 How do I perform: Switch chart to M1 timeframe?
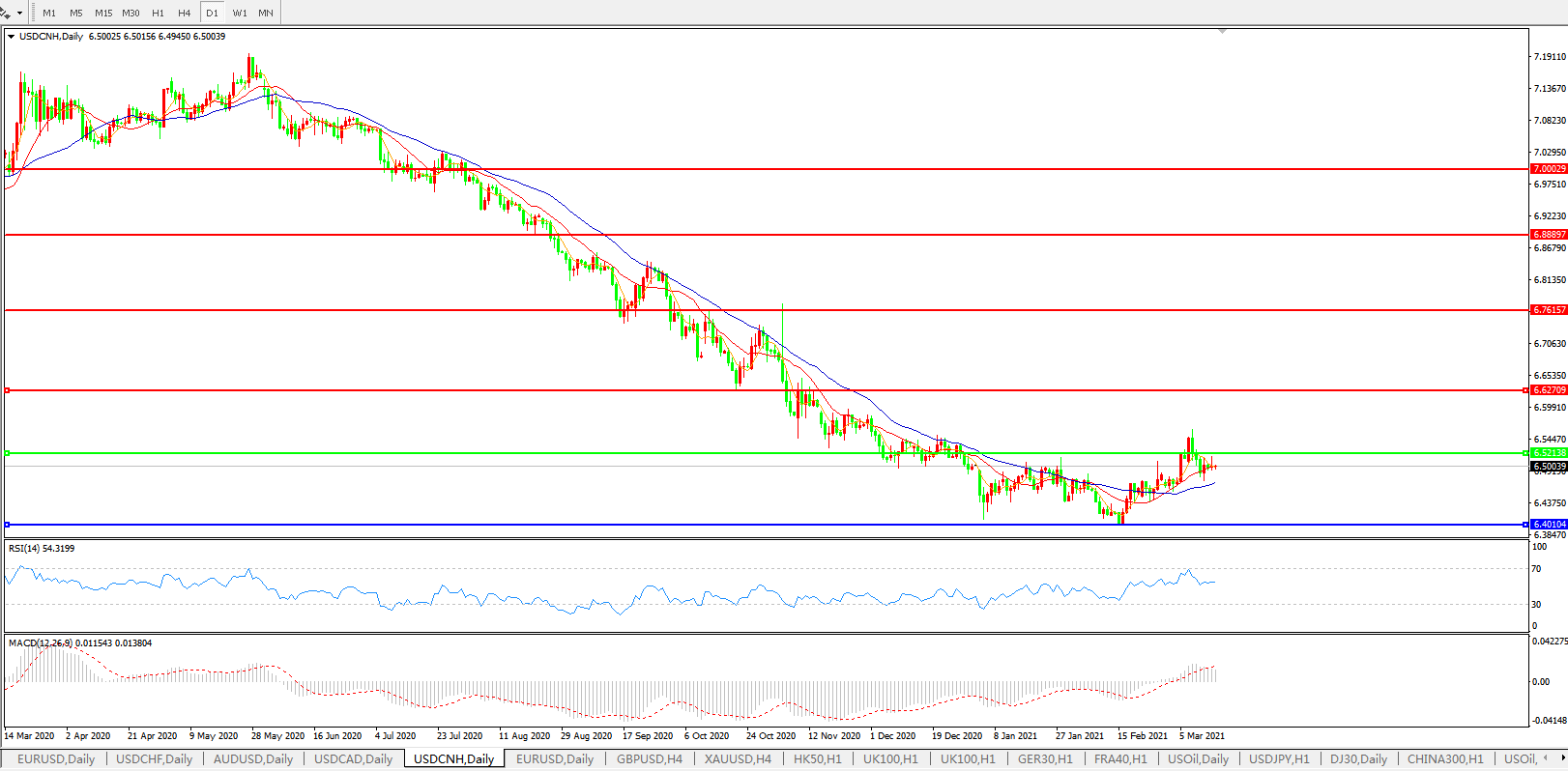[x=49, y=13]
